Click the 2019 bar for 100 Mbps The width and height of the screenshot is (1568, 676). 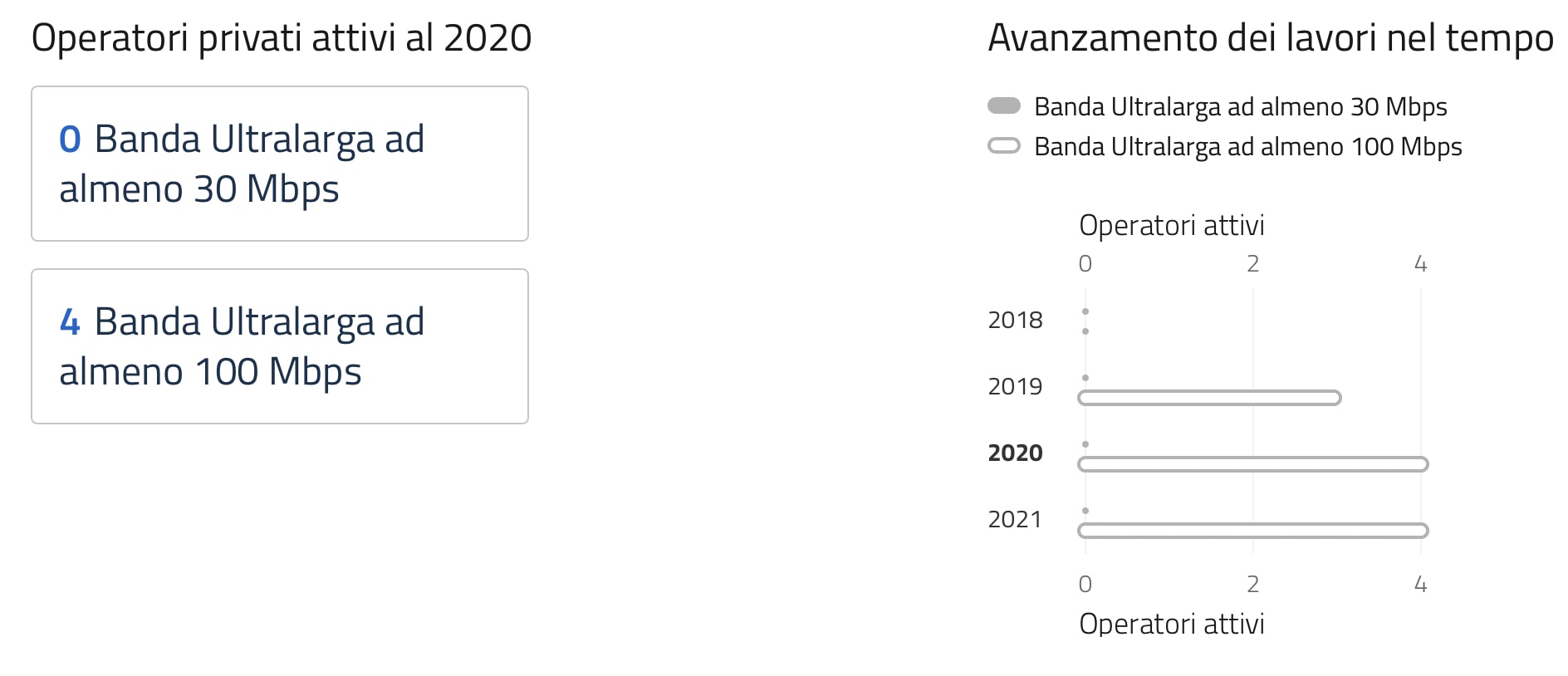coord(1209,398)
